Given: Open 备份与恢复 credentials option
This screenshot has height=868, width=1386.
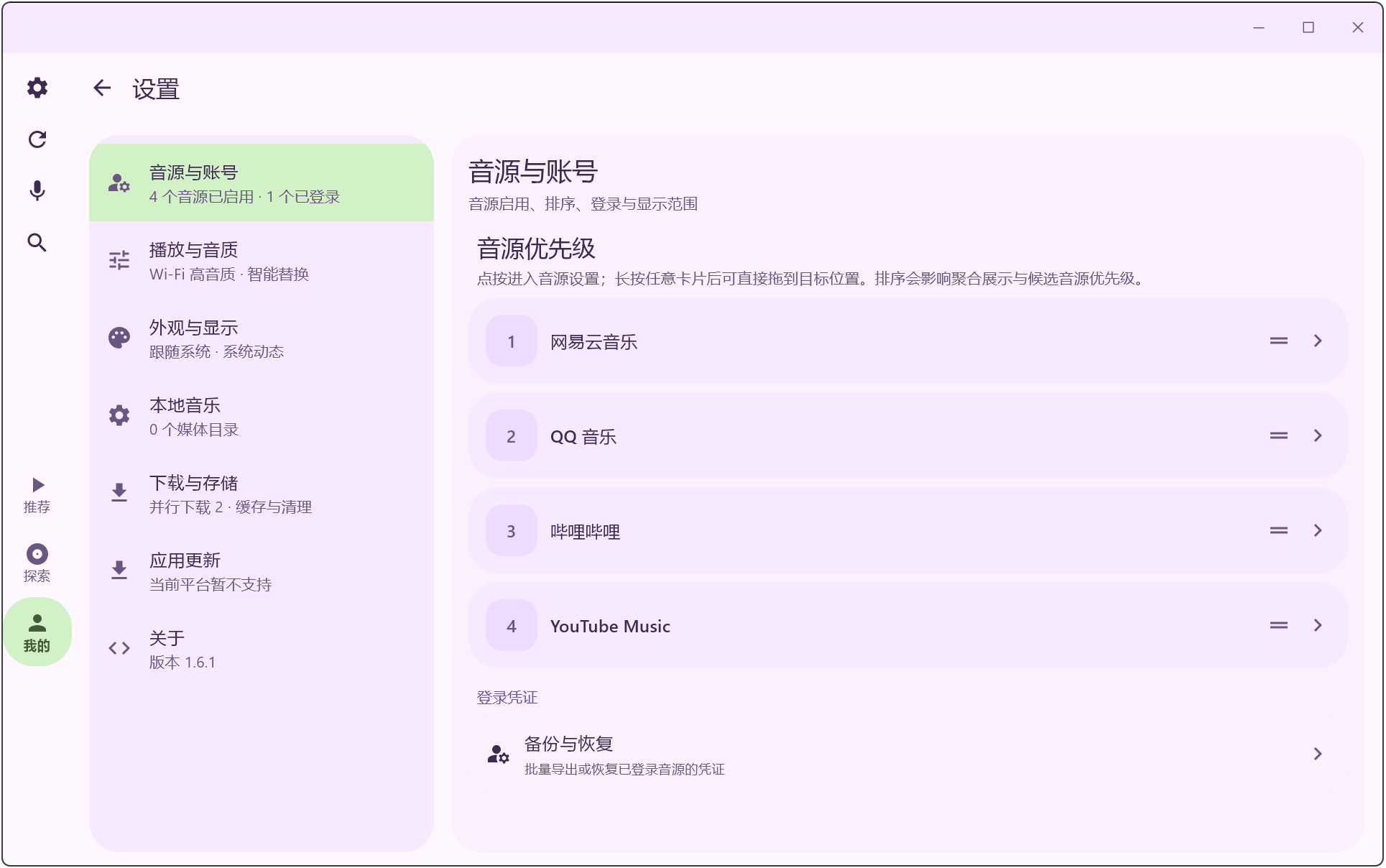Looking at the screenshot, I should (x=907, y=754).
